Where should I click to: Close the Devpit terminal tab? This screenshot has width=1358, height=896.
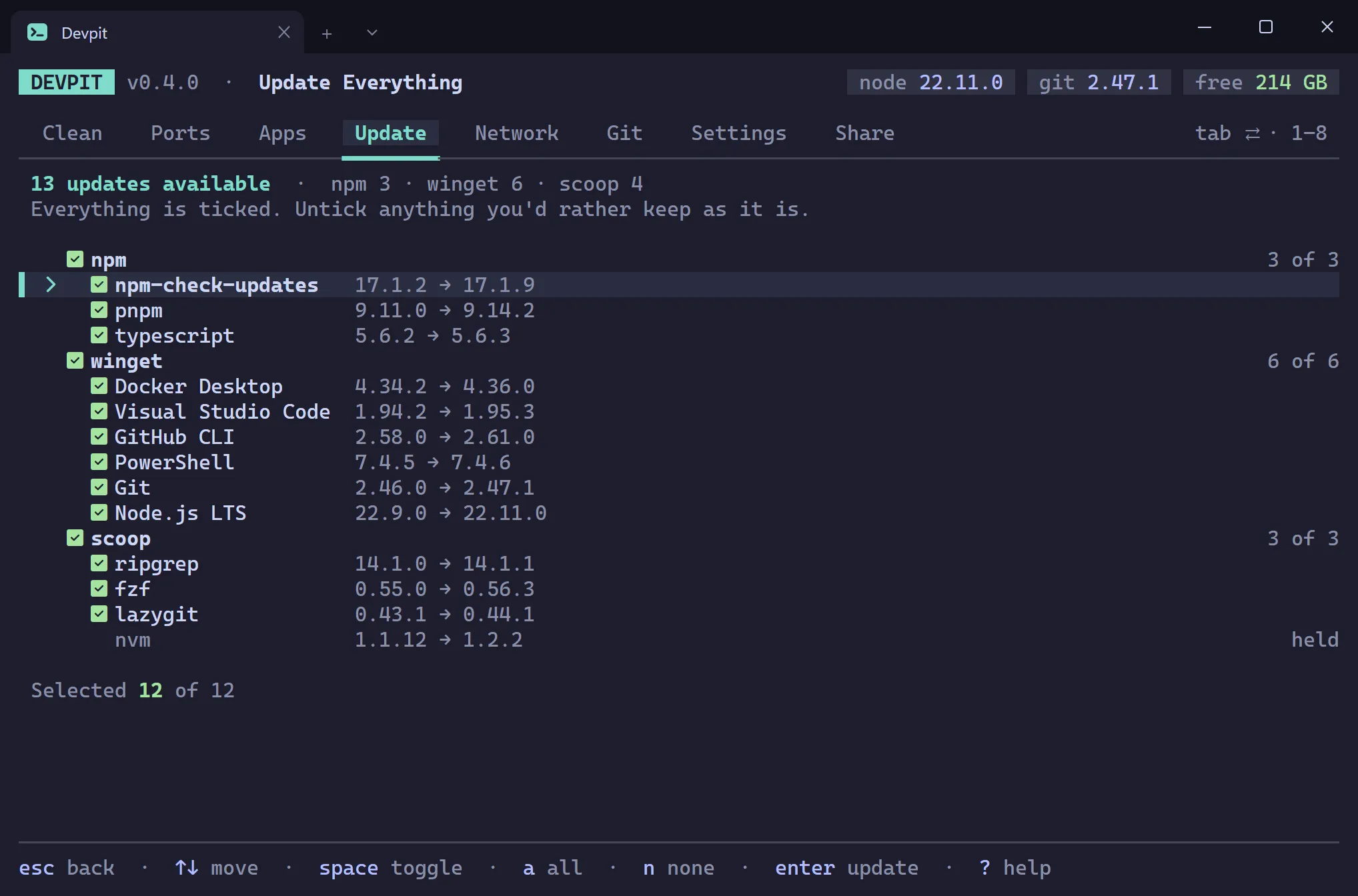tap(284, 32)
